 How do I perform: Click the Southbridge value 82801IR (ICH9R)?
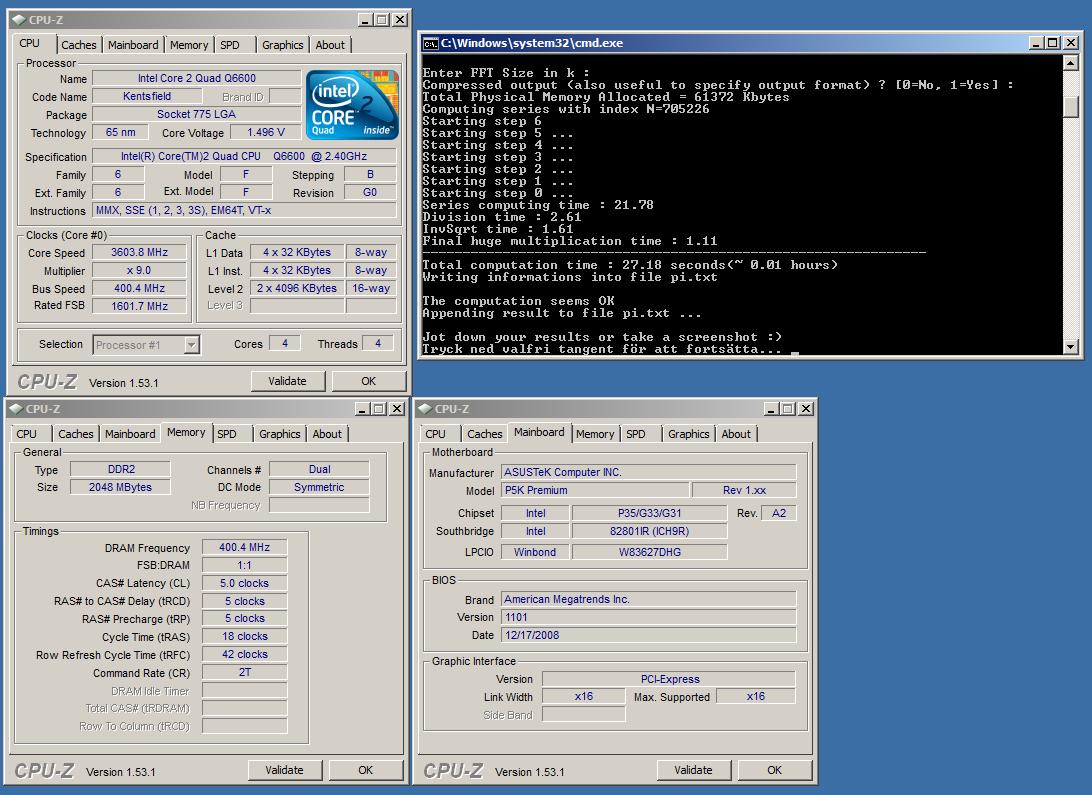point(649,531)
